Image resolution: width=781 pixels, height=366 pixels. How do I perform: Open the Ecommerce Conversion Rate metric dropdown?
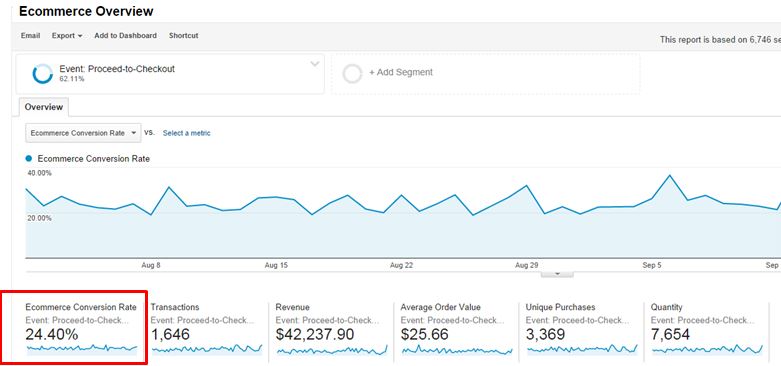click(x=83, y=133)
